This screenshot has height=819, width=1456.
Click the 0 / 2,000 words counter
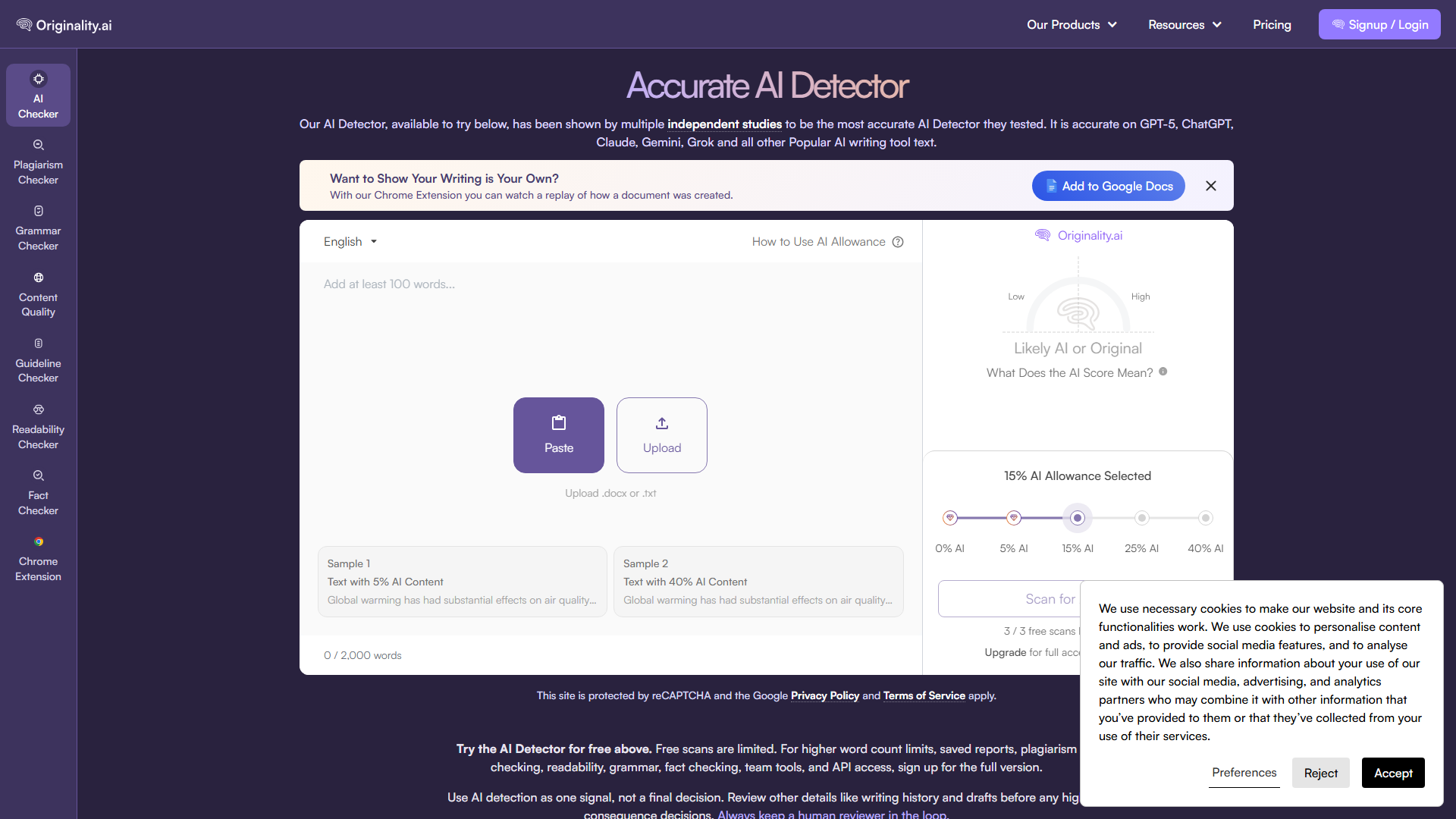[x=362, y=655]
